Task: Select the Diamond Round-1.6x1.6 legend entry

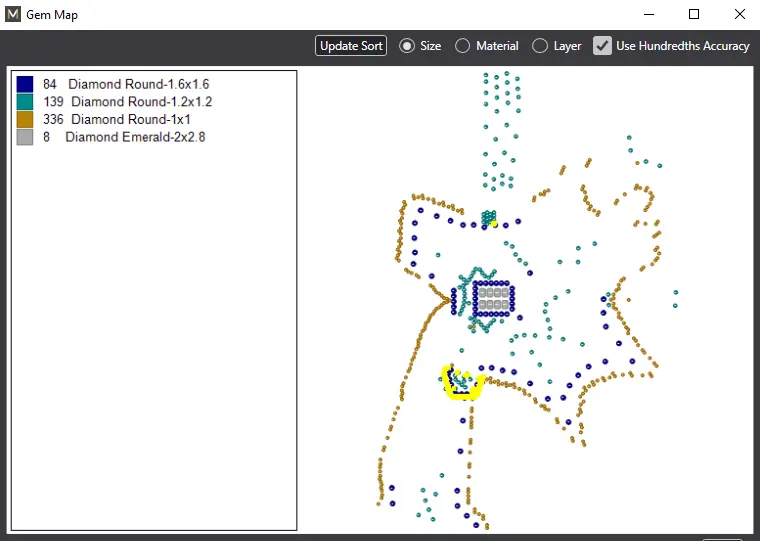Action: [138, 84]
